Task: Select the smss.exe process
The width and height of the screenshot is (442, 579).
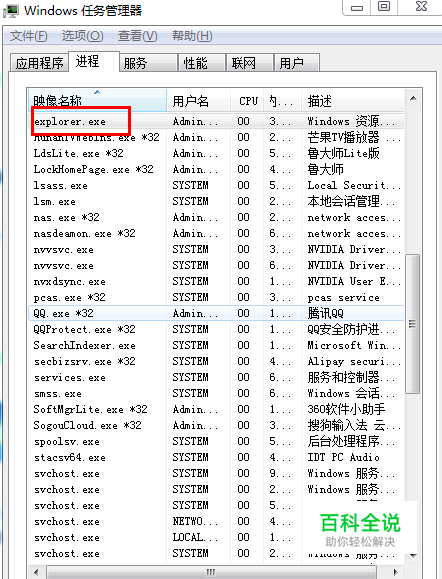Action: (x=216, y=393)
